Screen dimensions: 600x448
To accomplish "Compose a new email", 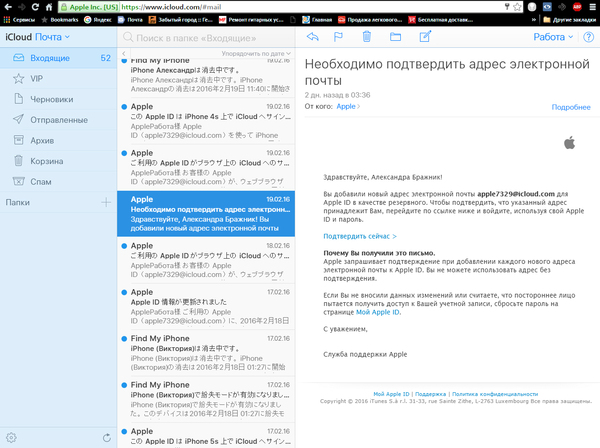I will pyautogui.click(x=426, y=37).
